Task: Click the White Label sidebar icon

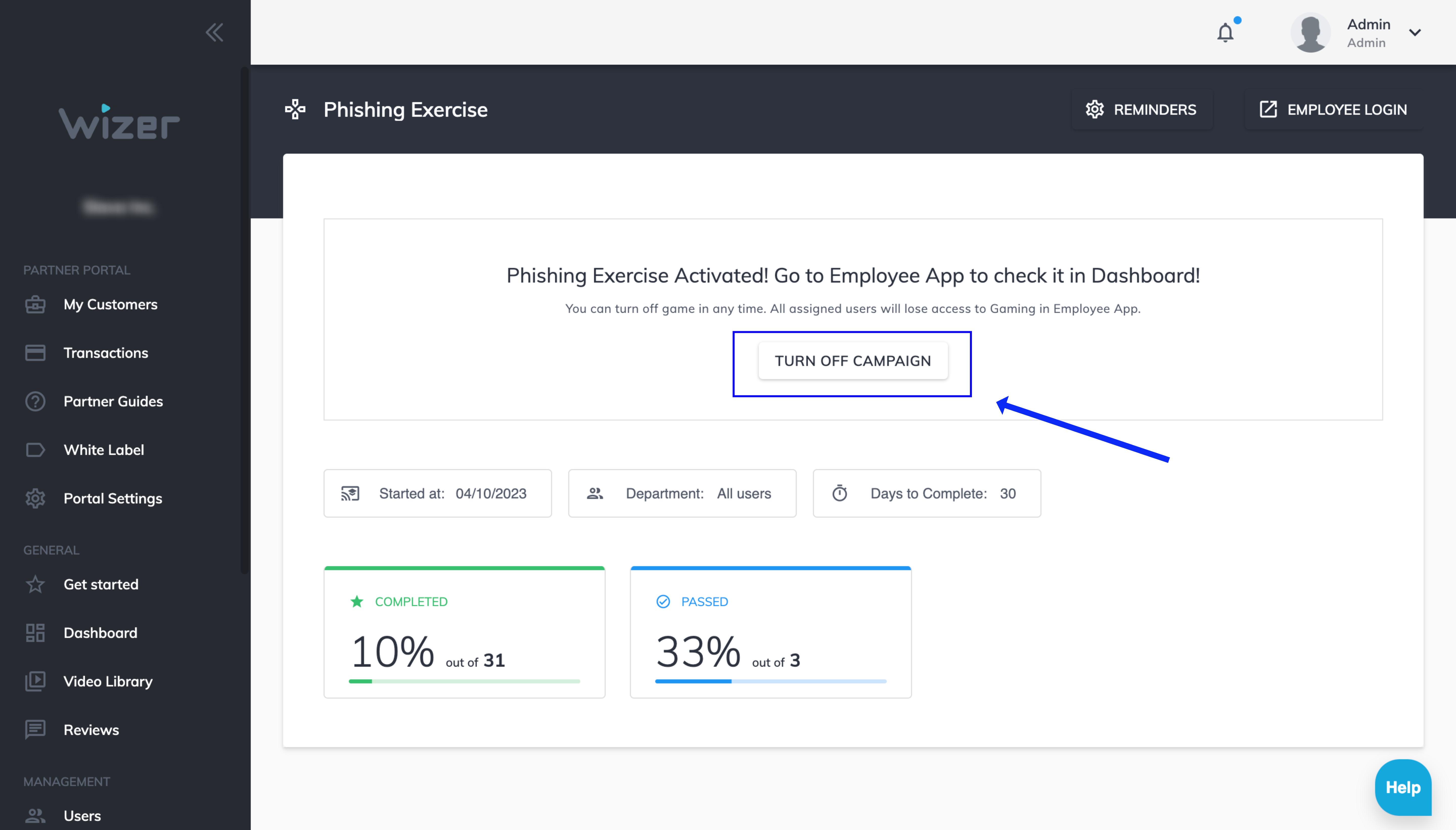Action: (35, 450)
